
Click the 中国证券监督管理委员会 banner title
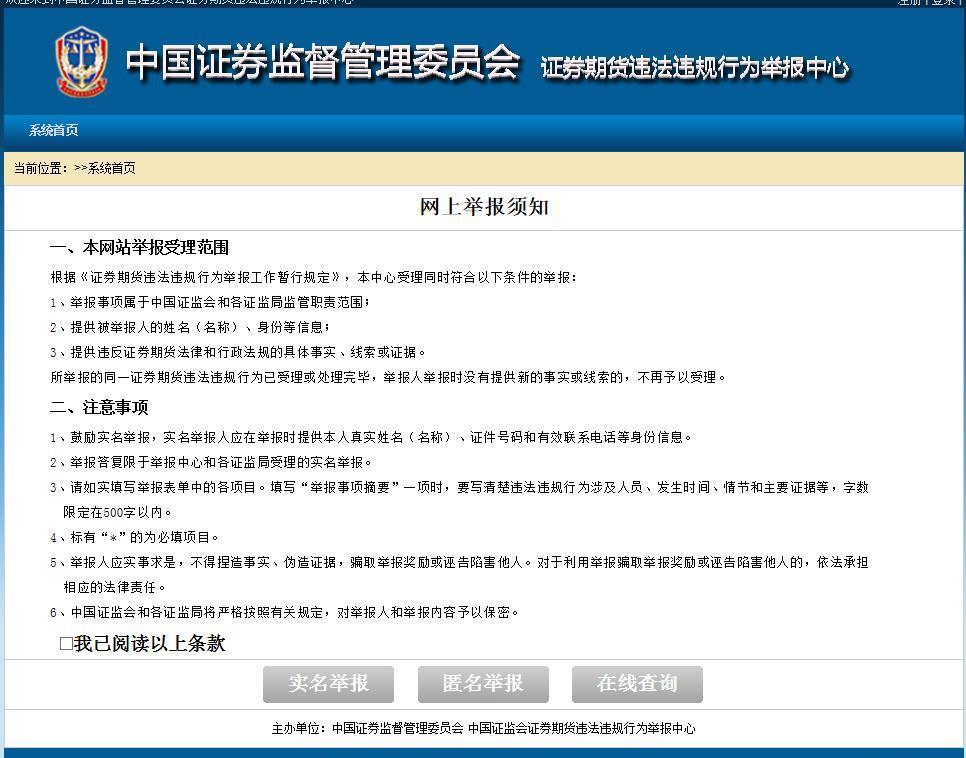click(323, 62)
